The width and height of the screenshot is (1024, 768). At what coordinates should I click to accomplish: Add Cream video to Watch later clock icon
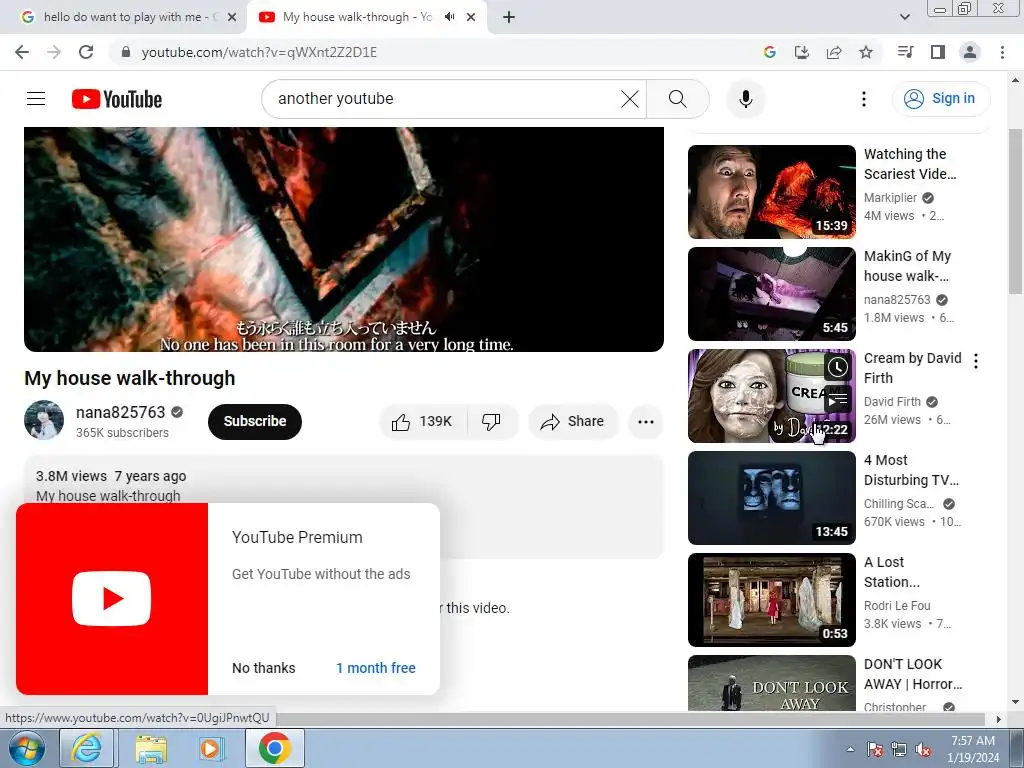click(837, 368)
